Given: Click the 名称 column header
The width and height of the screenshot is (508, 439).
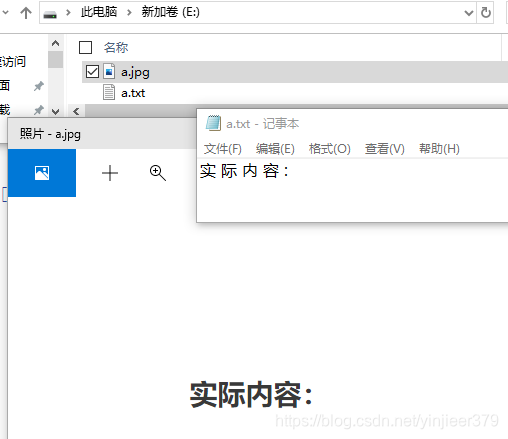Looking at the screenshot, I should pyautogui.click(x=116, y=48).
